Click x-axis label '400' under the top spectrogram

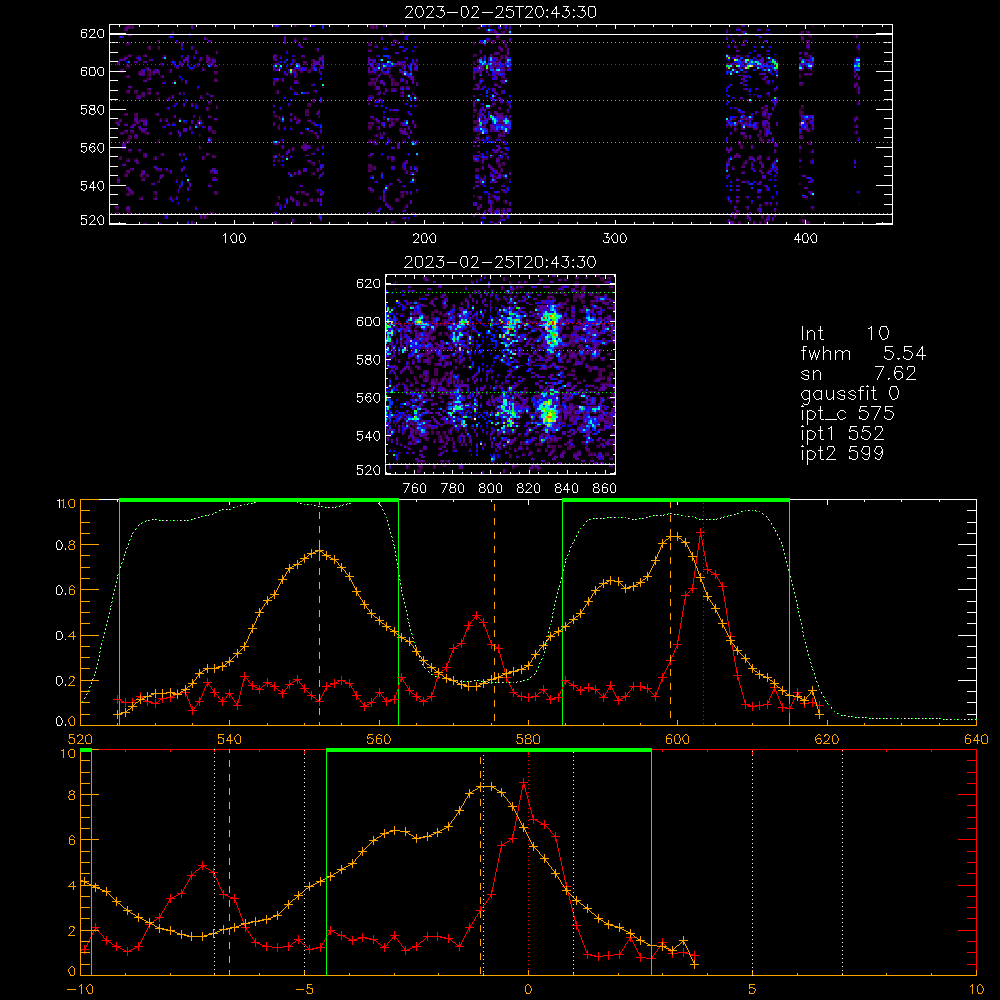[x=805, y=239]
